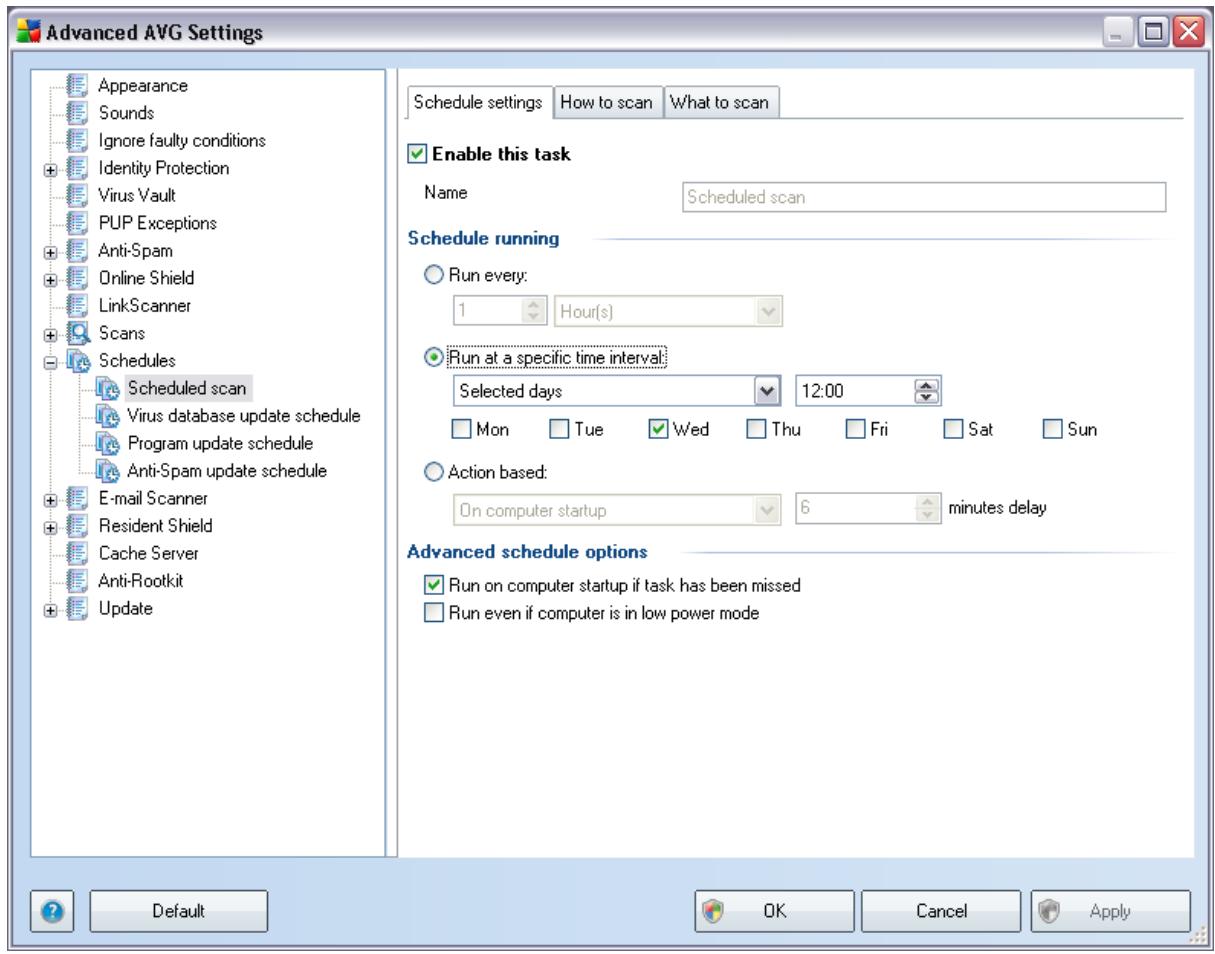Switch to the What to scan tab
1215x954 pixels.
pos(720,102)
